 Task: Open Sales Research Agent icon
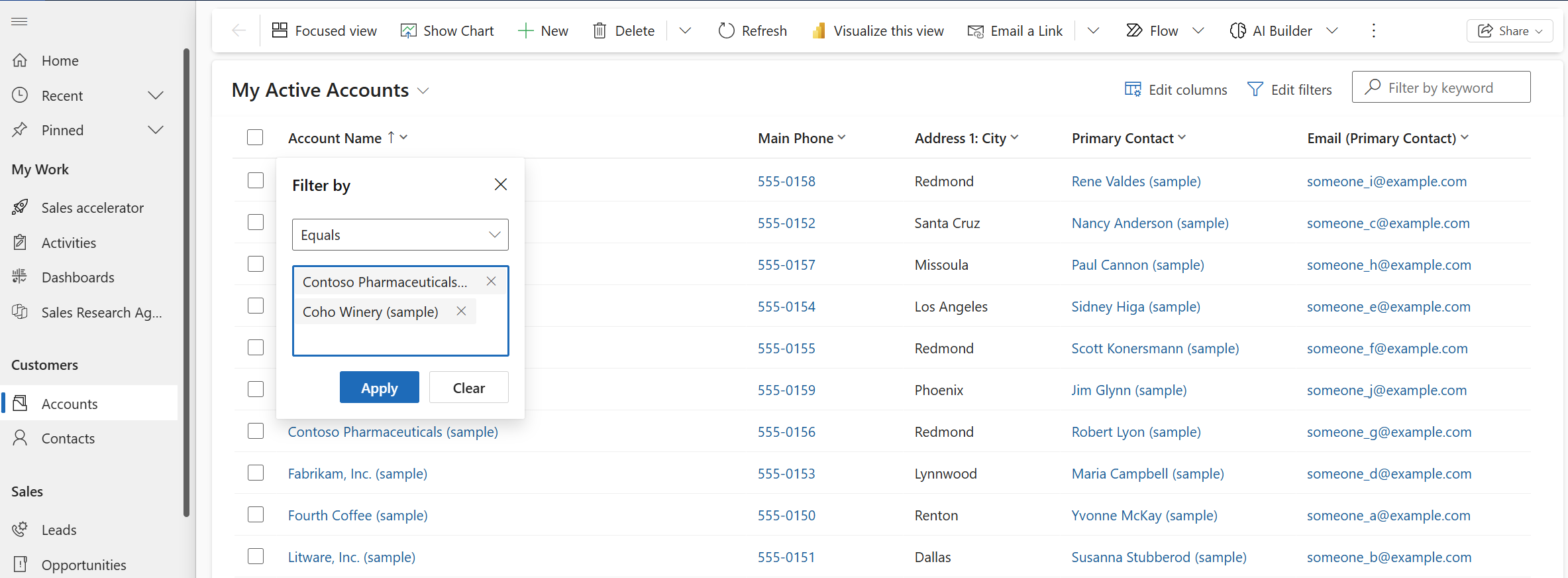20,312
